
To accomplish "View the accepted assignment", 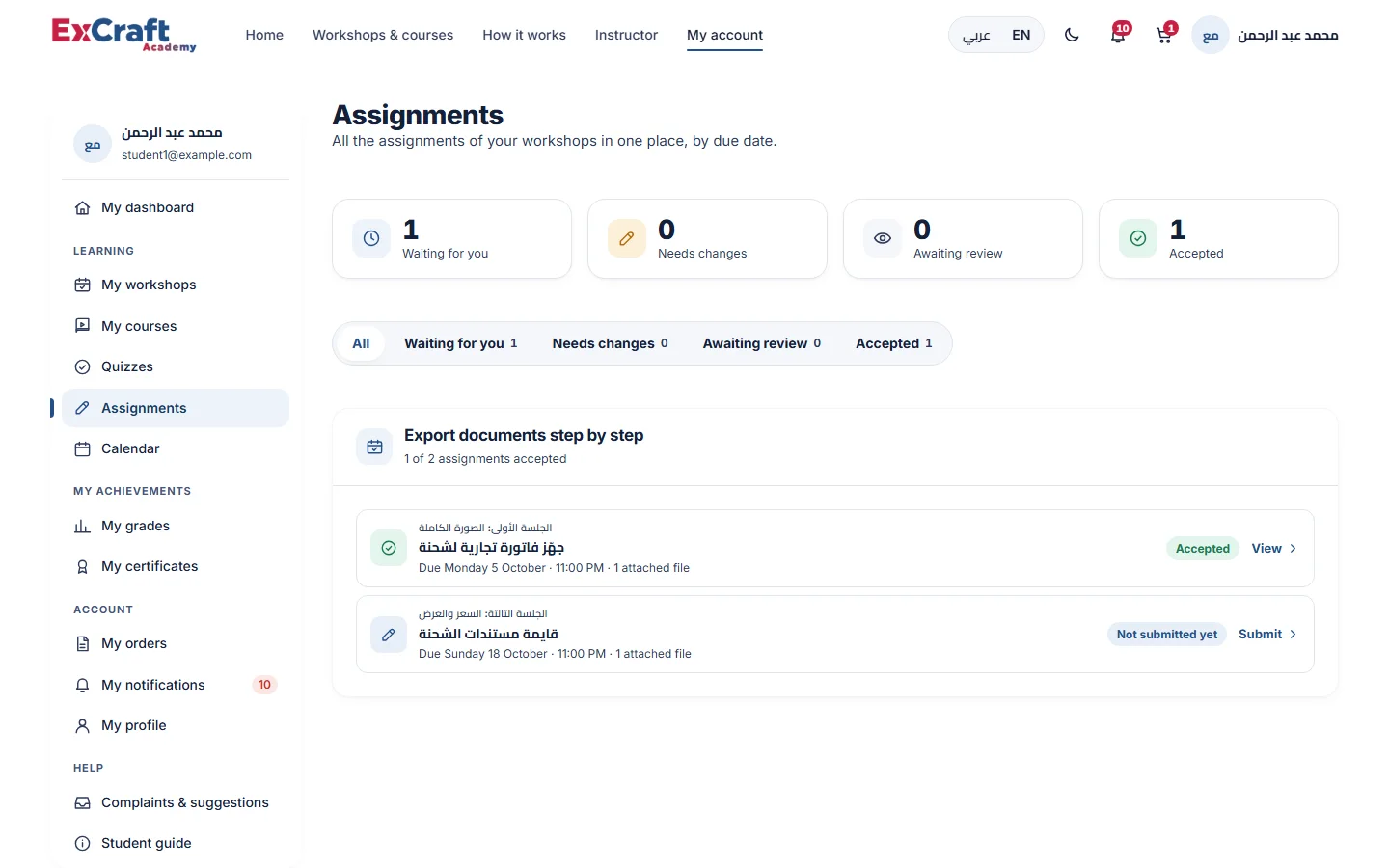I will [x=1273, y=548].
